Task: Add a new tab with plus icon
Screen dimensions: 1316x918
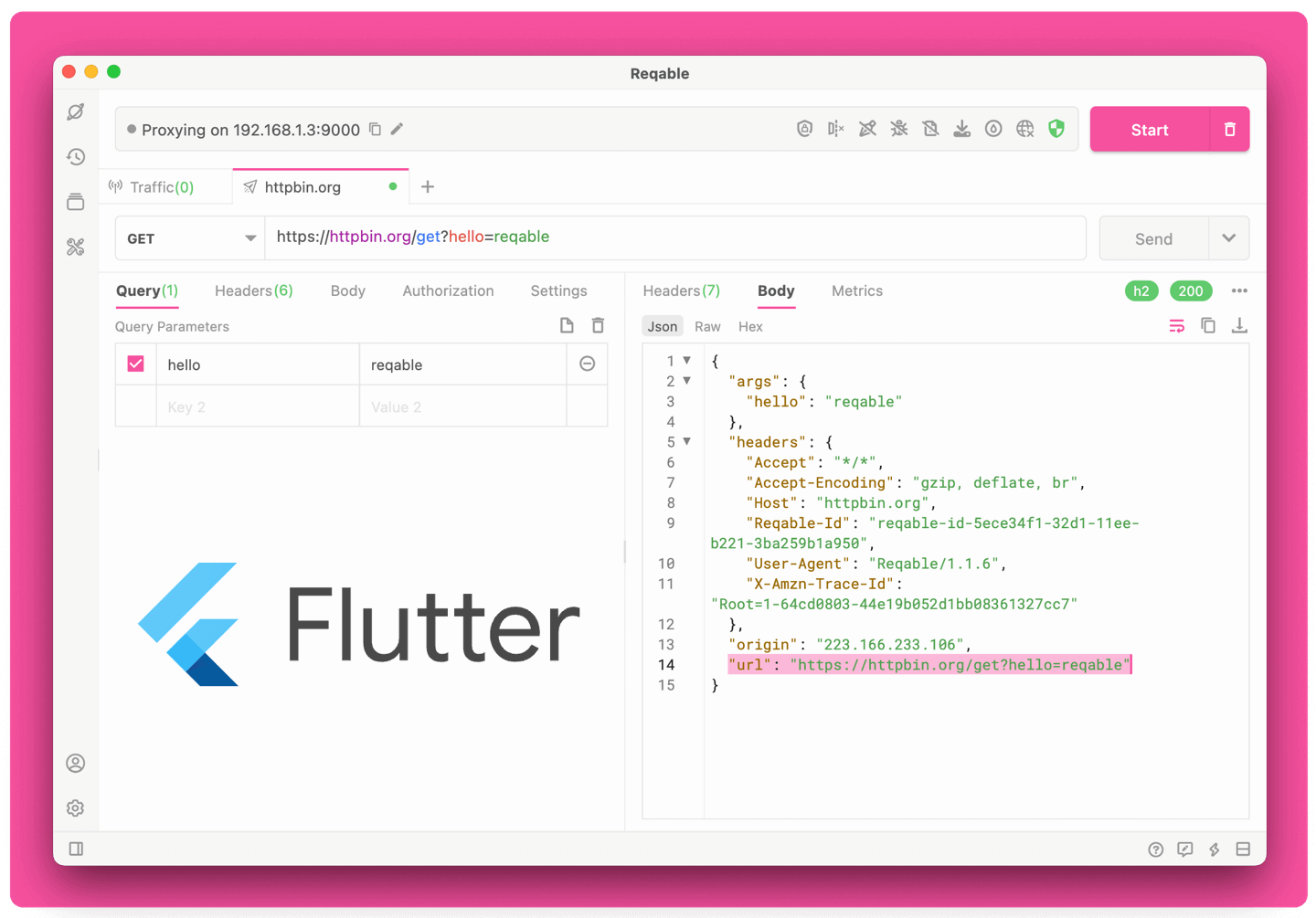Action: (x=428, y=187)
